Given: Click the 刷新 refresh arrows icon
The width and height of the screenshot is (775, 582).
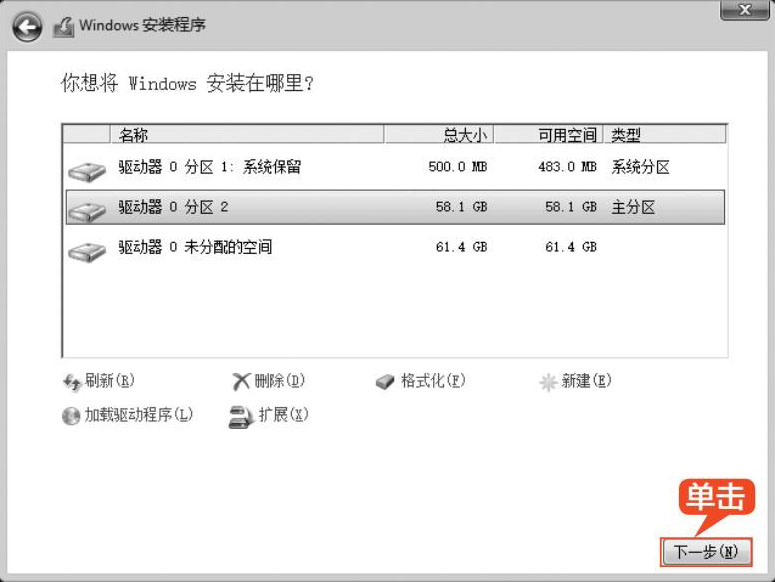Looking at the screenshot, I should pyautogui.click(x=72, y=382).
